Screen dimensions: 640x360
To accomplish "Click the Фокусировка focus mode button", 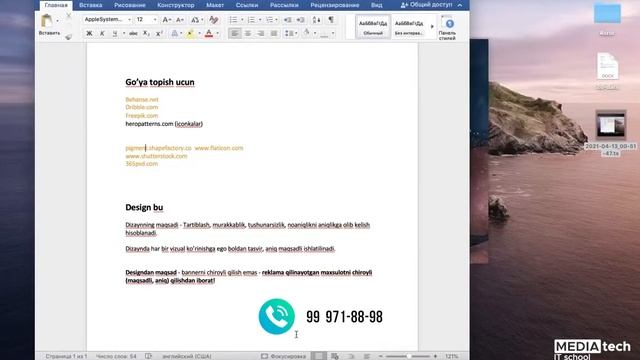I will [x=284, y=356].
